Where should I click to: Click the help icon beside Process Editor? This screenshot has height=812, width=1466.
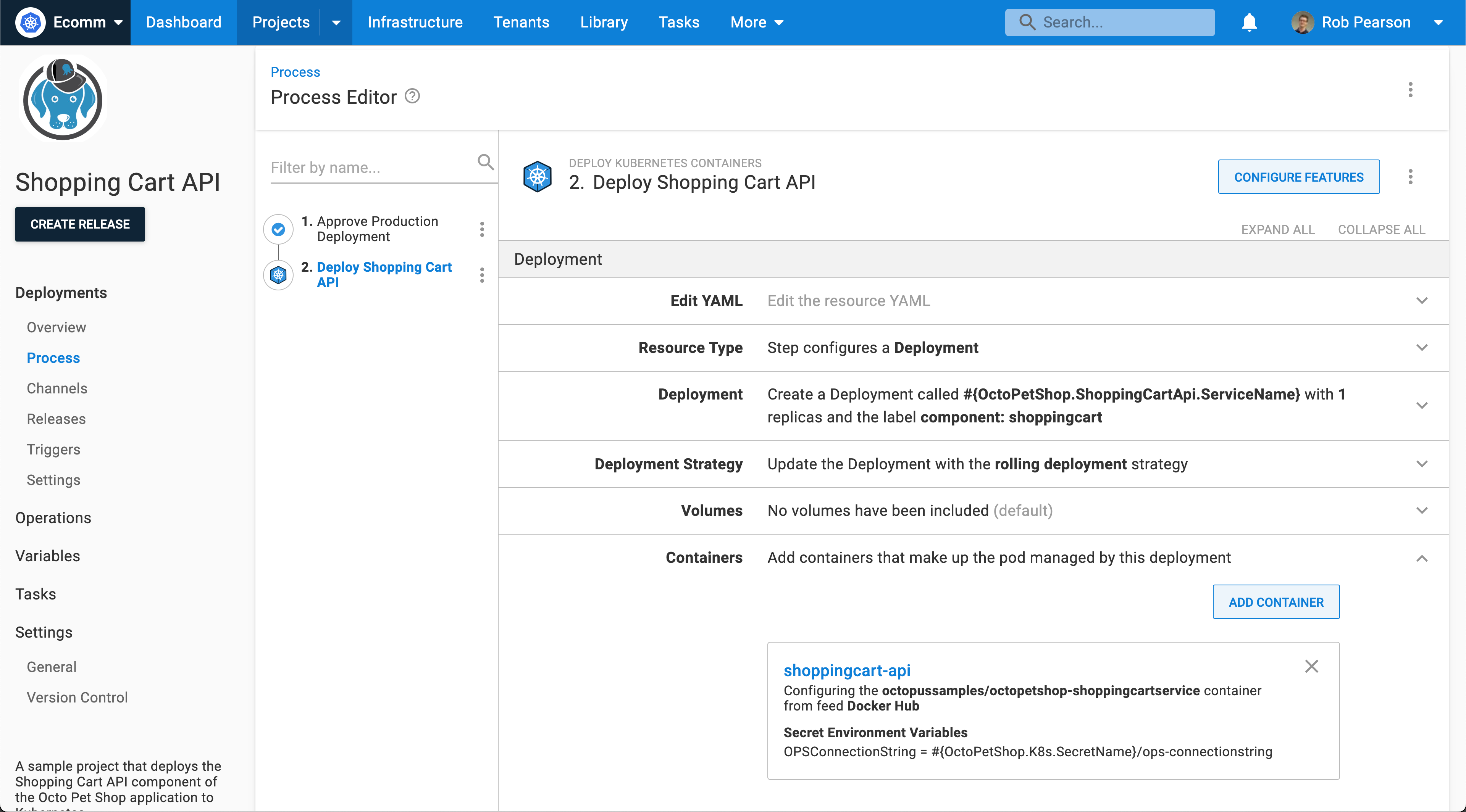[412, 96]
